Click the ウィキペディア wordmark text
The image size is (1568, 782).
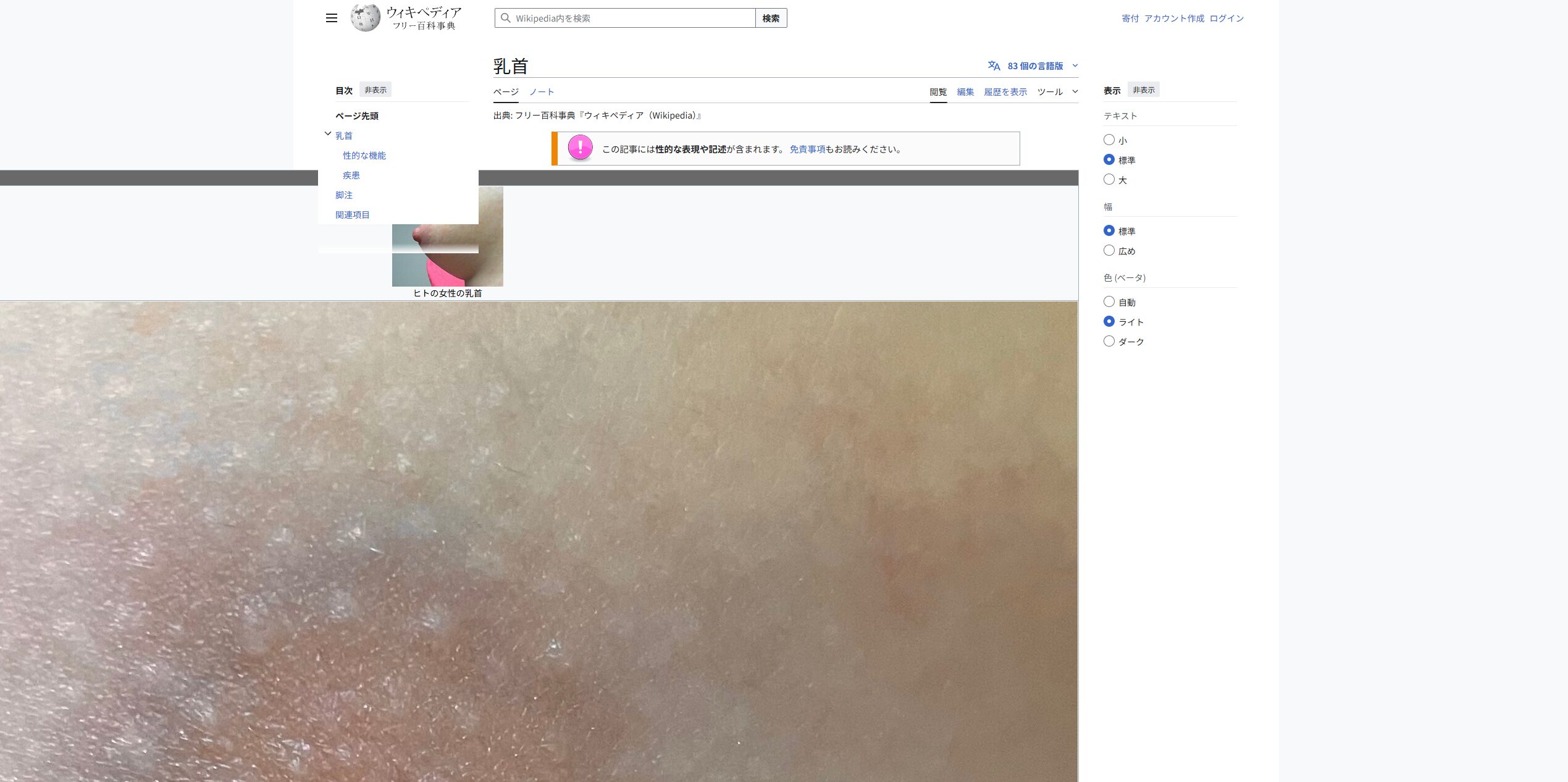pyautogui.click(x=424, y=12)
